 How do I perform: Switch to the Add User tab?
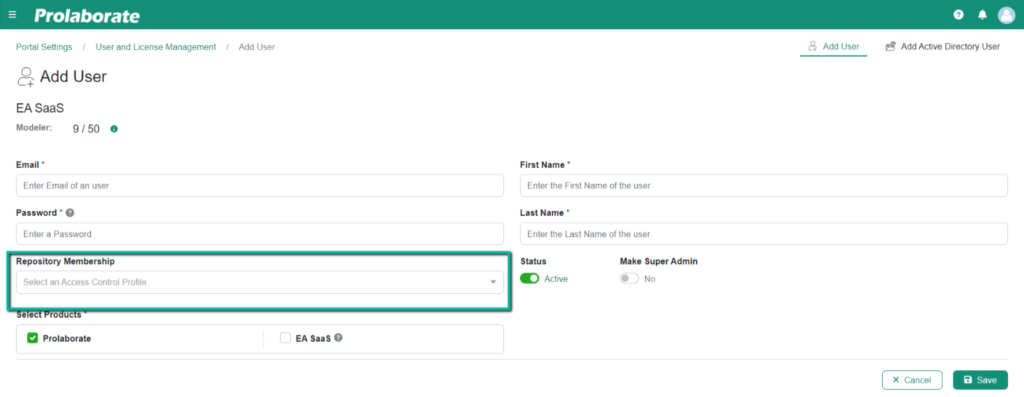pyautogui.click(x=833, y=46)
